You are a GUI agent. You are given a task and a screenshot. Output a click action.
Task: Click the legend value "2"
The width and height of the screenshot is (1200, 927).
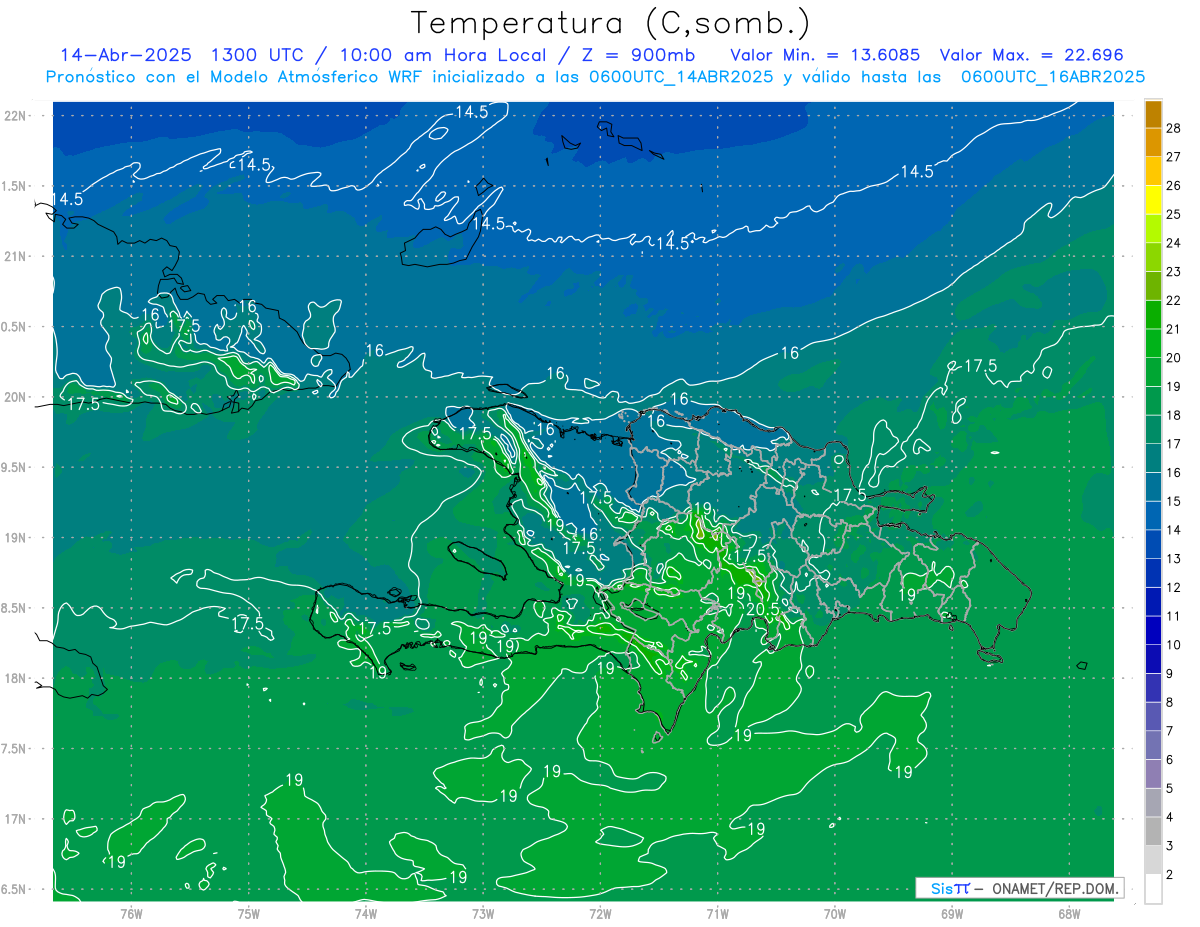pyautogui.click(x=1170, y=874)
